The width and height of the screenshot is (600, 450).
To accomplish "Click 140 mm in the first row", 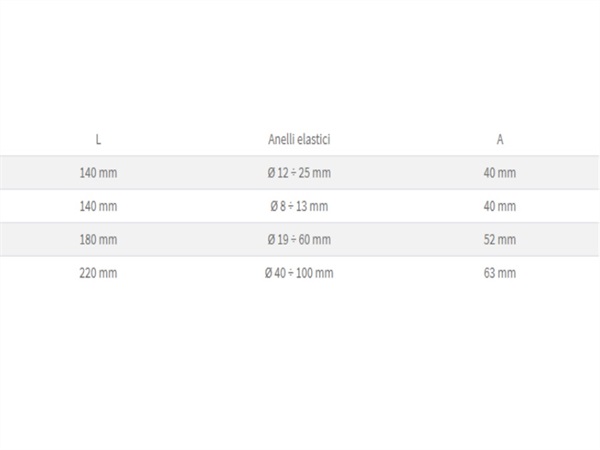I will tap(98, 173).
